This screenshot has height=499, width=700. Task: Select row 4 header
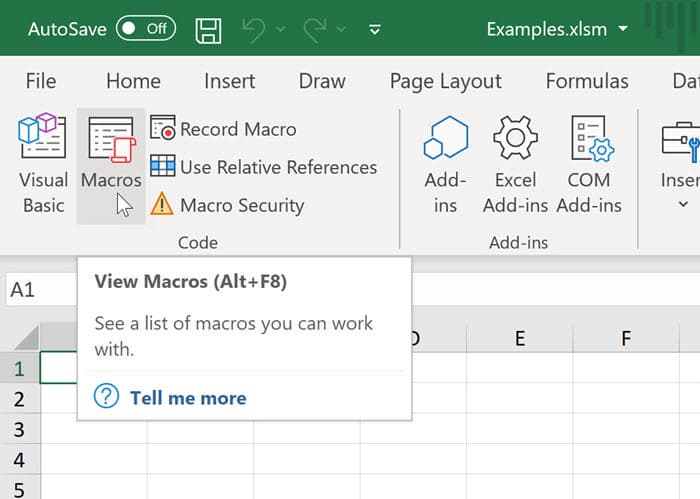pyautogui.click(x=19, y=459)
